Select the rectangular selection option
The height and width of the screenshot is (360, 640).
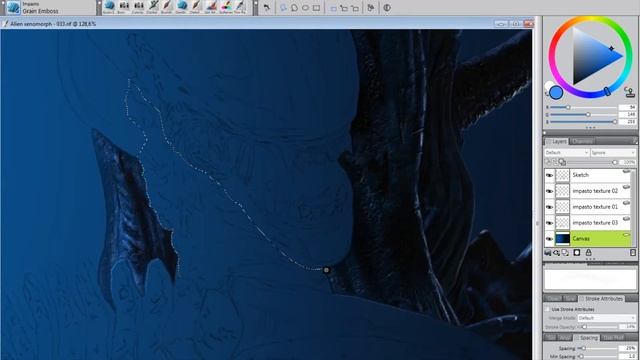coord(316,8)
